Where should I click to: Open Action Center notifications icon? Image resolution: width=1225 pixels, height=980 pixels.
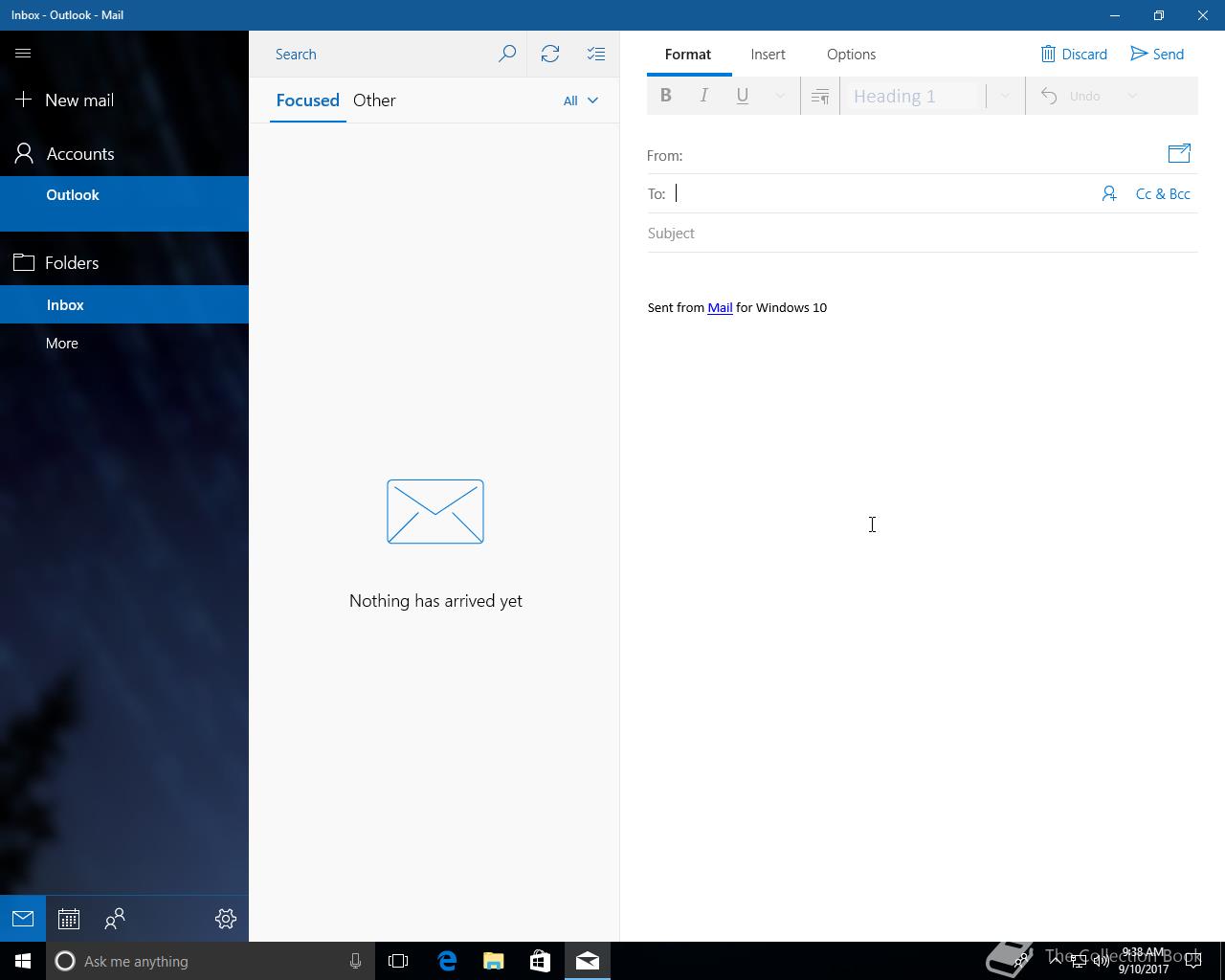click(x=1193, y=961)
